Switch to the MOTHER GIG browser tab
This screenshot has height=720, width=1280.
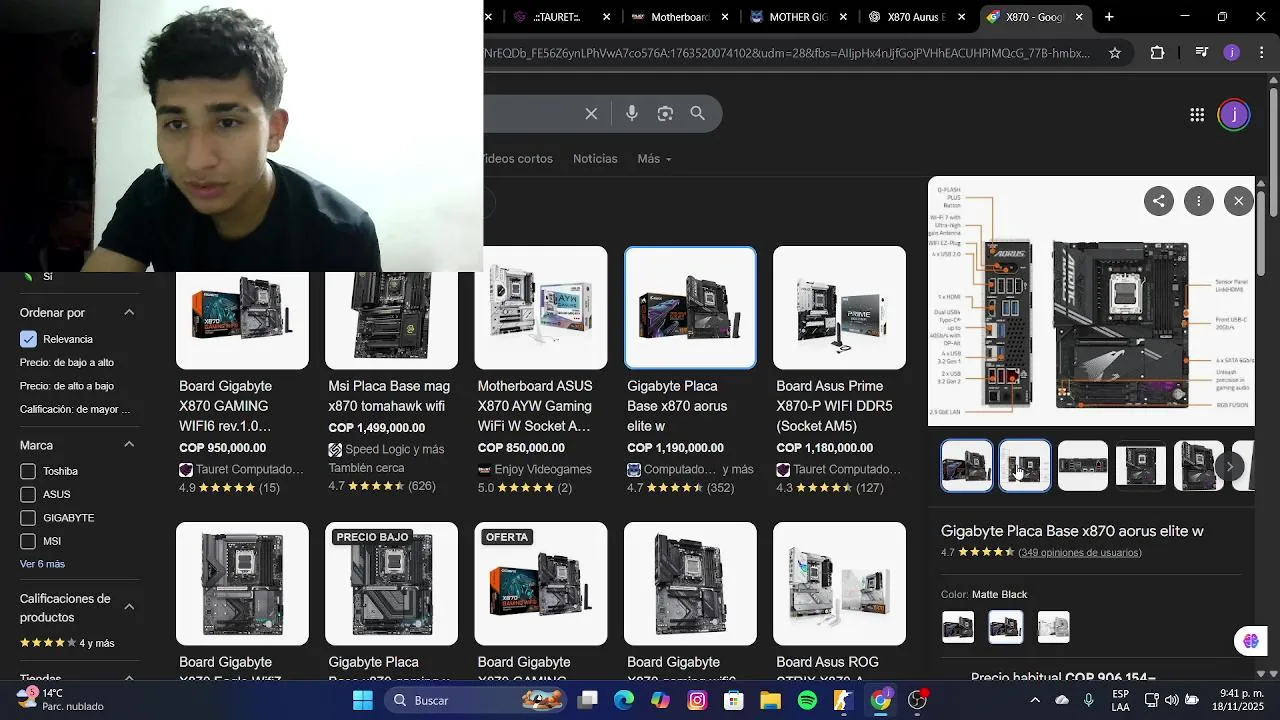coord(798,17)
